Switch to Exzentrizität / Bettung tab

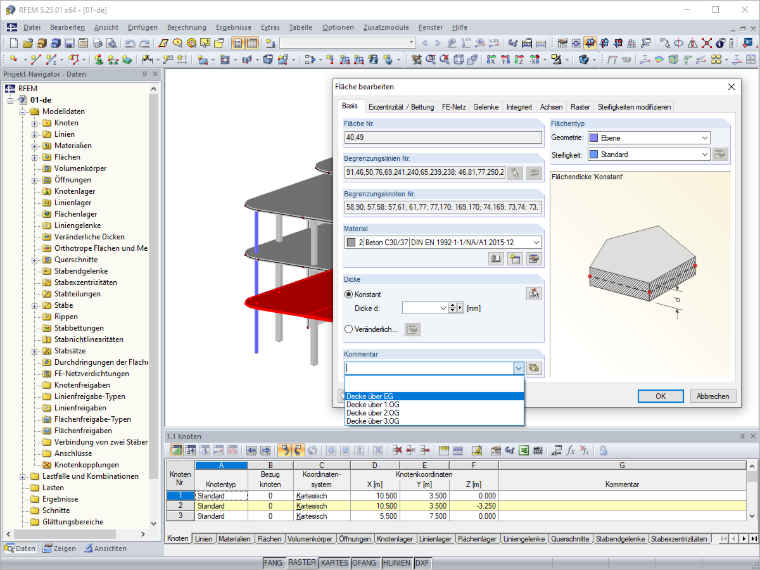[x=401, y=107]
